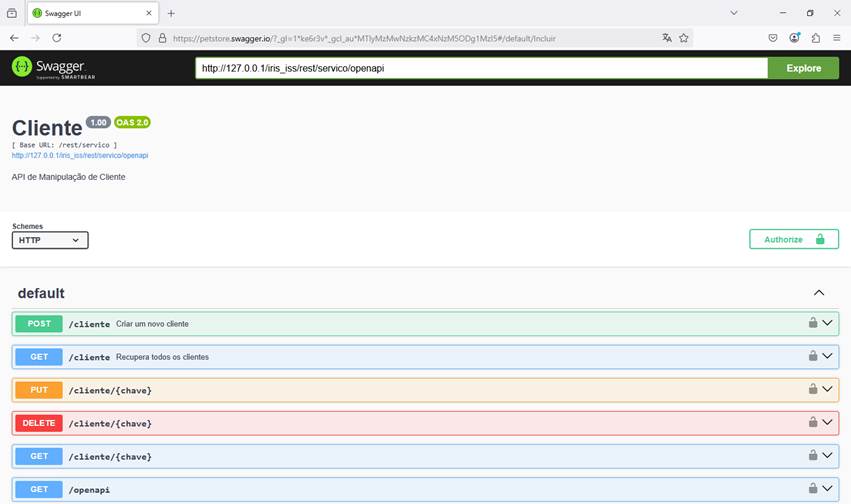This screenshot has width=851, height=504.
Task: Click the green Explore button
Action: click(x=803, y=68)
